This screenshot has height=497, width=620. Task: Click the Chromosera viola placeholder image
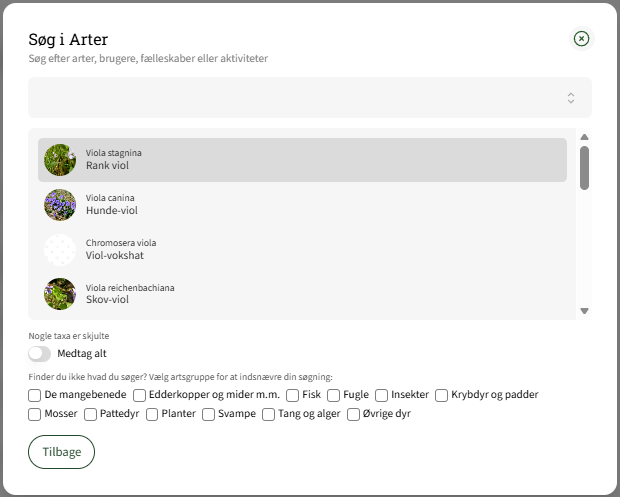60,249
